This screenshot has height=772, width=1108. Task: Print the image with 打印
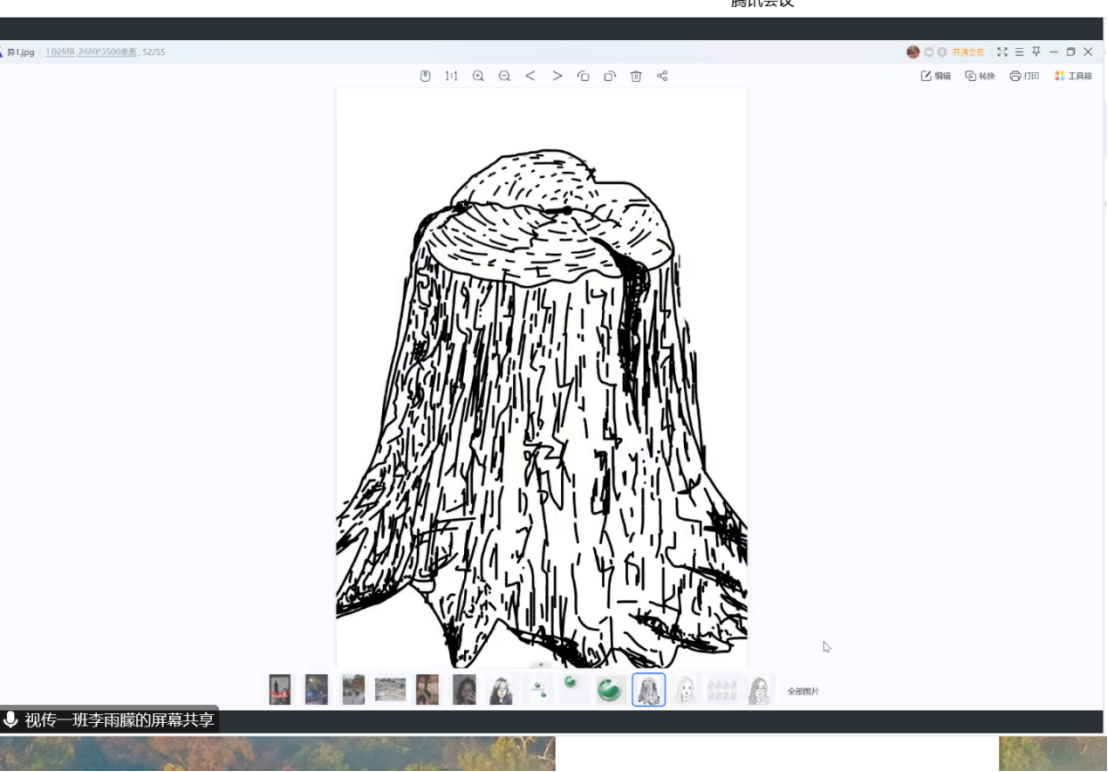tap(1024, 76)
